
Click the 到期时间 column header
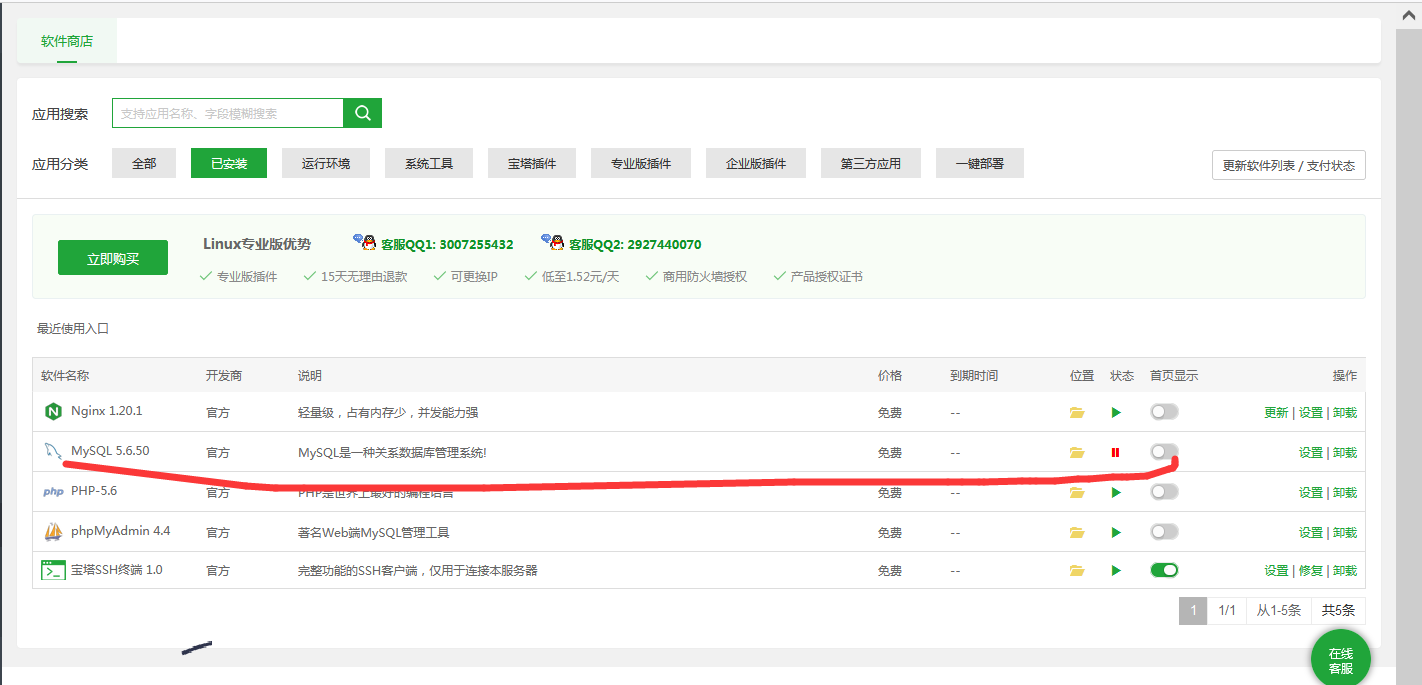974,375
